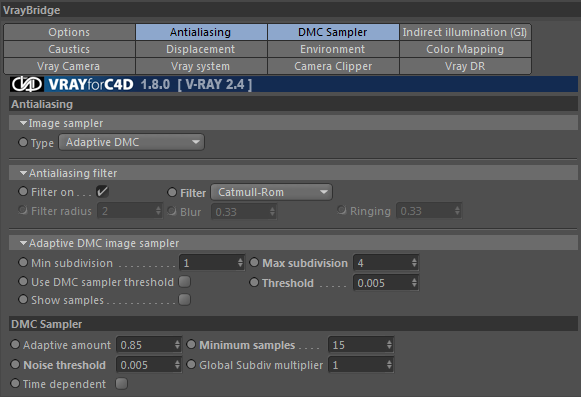Click animation dot beside Adaptive amount
The height and width of the screenshot is (397, 581).
15,344
